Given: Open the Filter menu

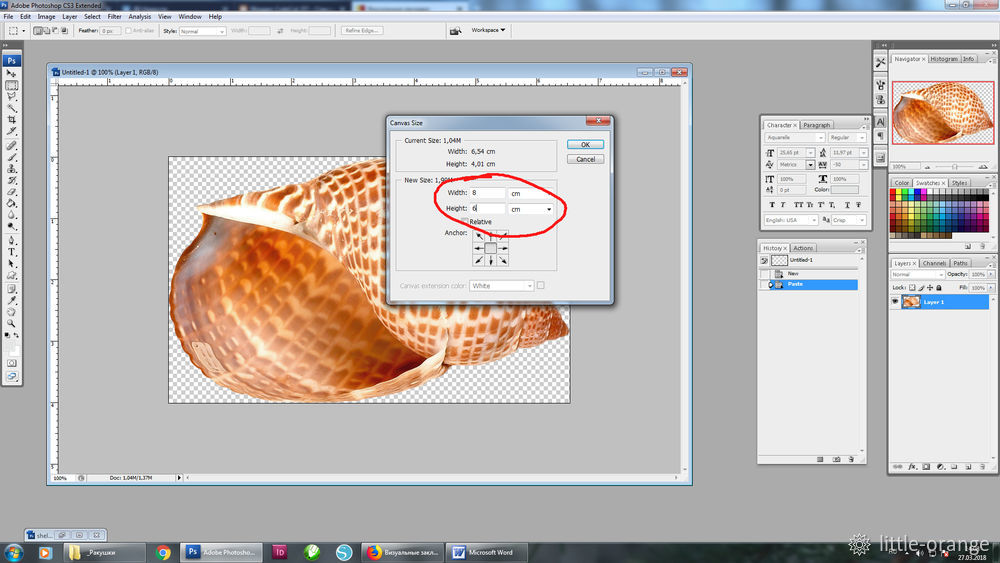Looking at the screenshot, I should pyautogui.click(x=115, y=17).
